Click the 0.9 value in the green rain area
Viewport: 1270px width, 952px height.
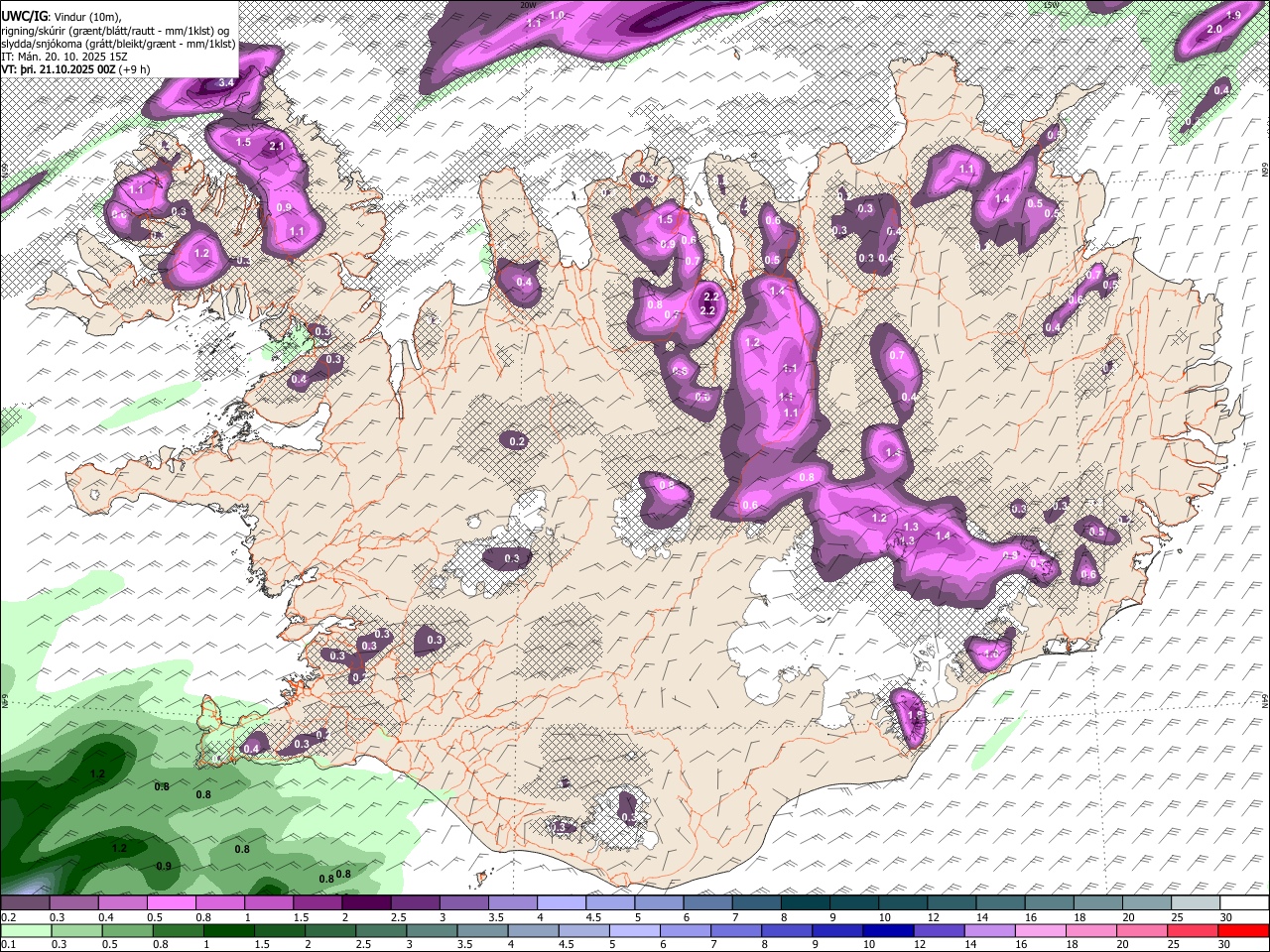coord(165,866)
